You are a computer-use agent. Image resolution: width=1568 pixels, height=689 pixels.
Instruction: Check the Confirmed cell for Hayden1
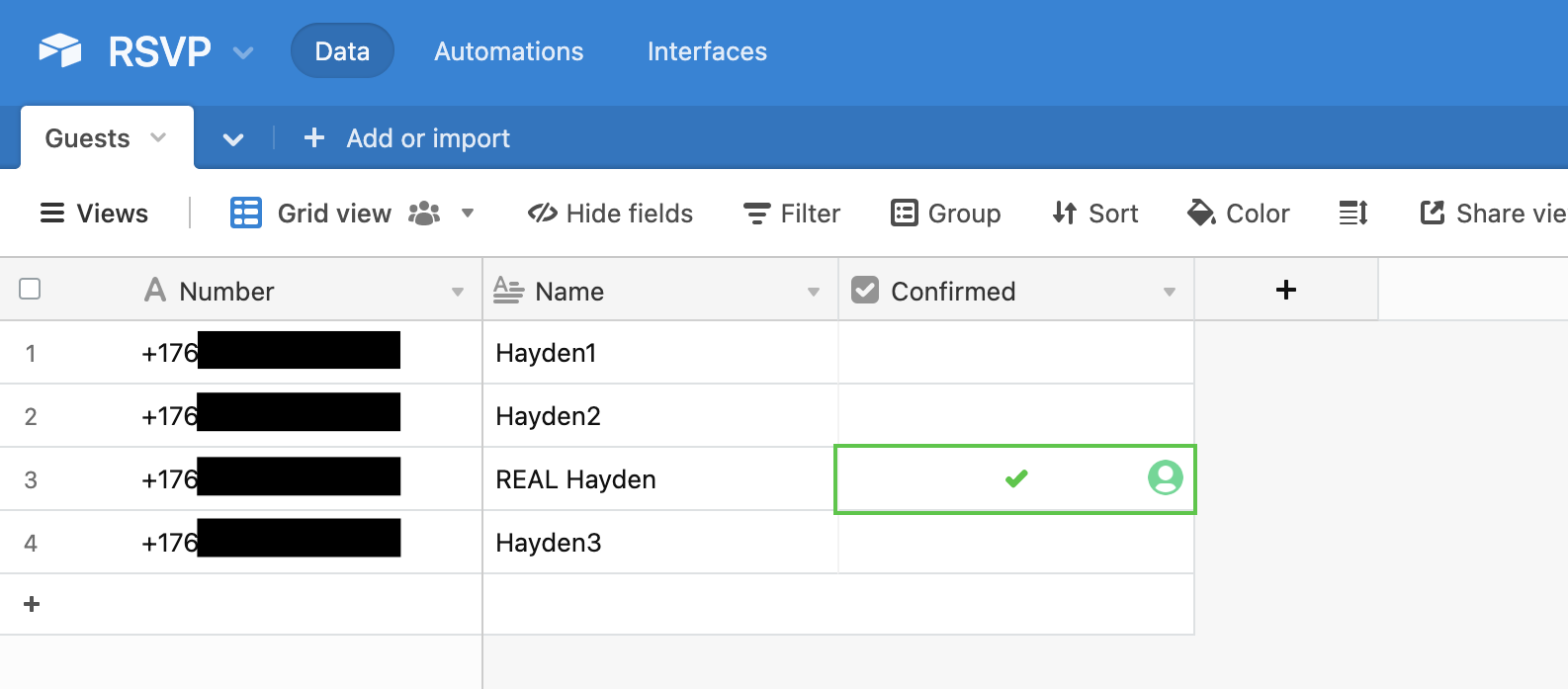click(1015, 353)
